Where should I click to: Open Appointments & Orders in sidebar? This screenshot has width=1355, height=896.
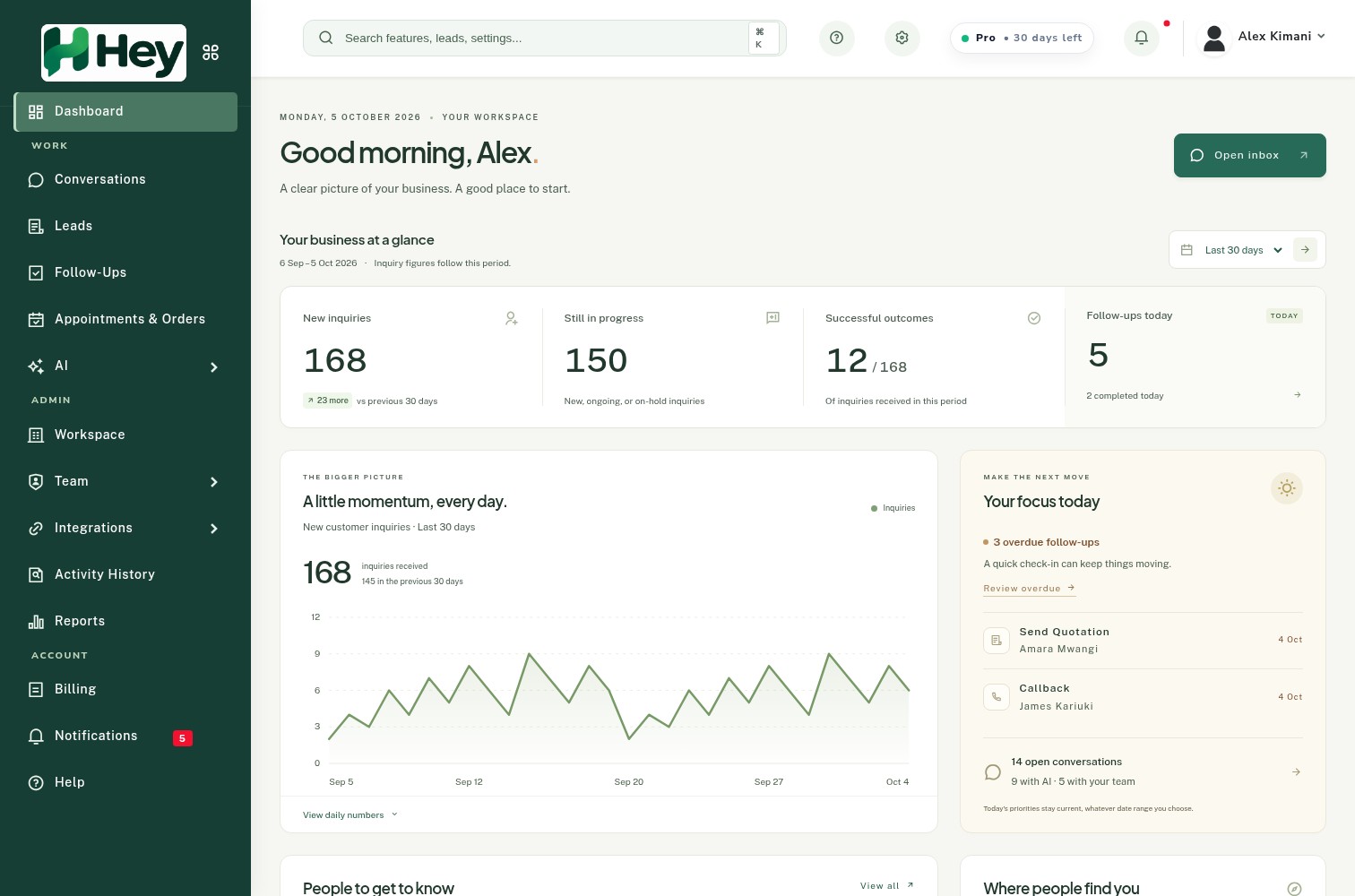[125, 320]
